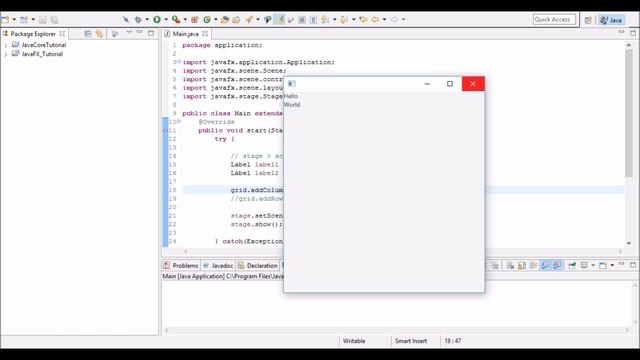Image resolution: width=640 pixels, height=360 pixels.
Task: Toggle Link with Editor in Package Explorer
Action: (x=99, y=33)
